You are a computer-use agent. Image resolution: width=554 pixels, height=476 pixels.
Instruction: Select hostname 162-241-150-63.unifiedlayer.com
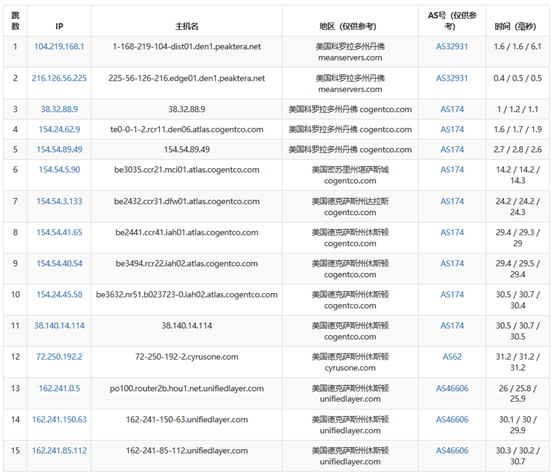(x=187, y=419)
